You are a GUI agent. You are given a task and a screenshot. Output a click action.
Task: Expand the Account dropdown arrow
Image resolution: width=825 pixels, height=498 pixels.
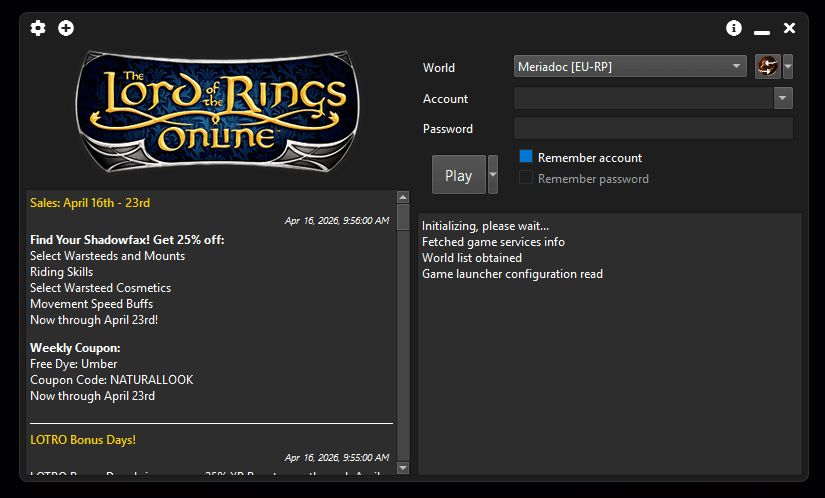point(783,98)
